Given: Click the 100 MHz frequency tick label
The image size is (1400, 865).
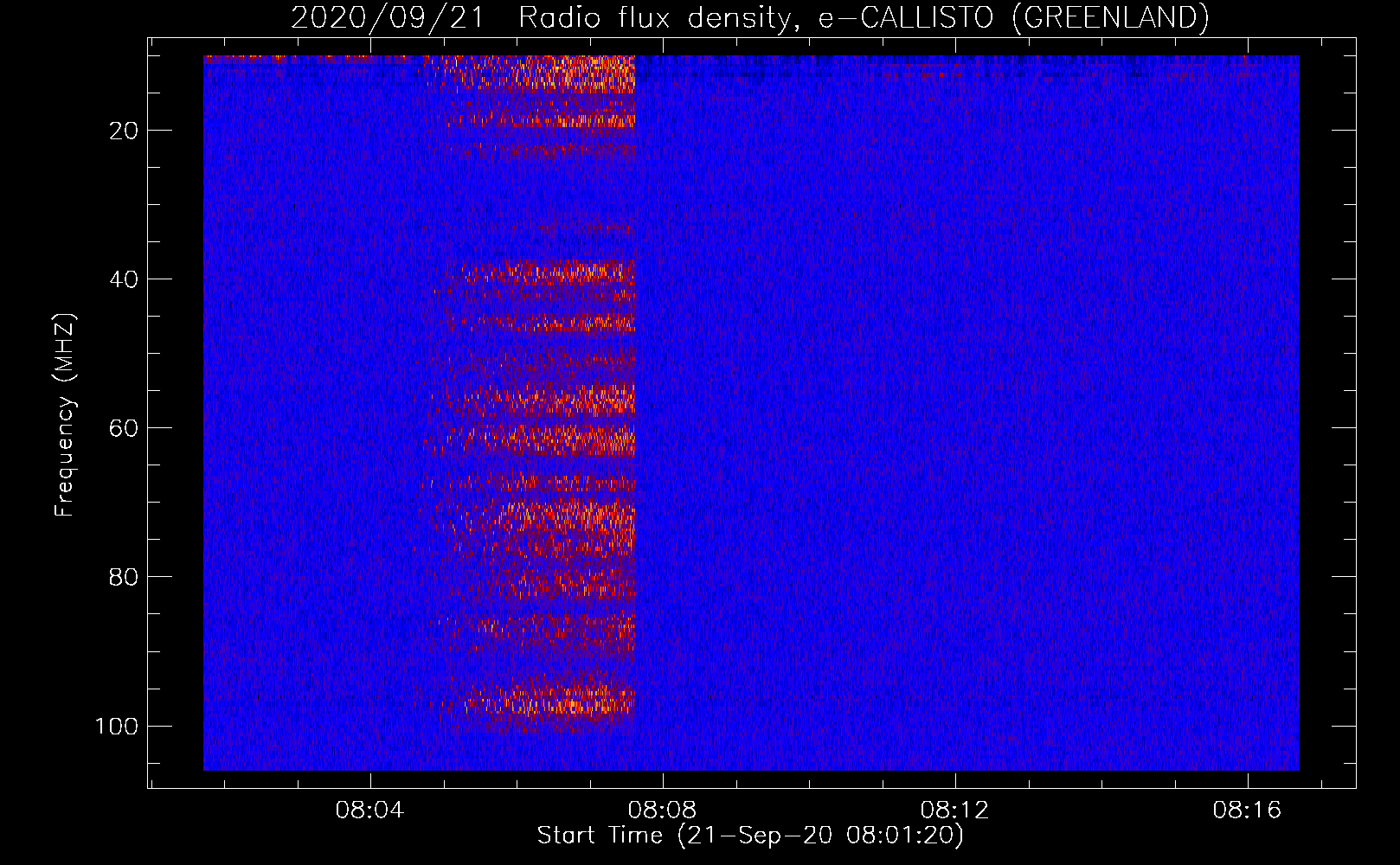Looking at the screenshot, I should (117, 726).
